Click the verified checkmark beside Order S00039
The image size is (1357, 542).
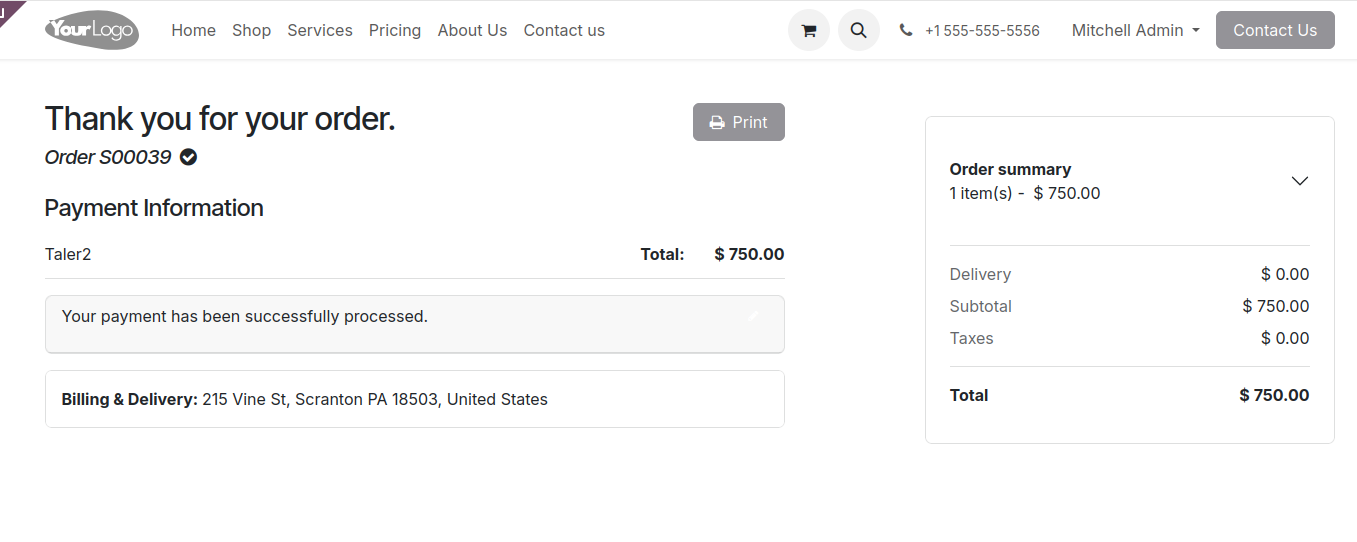tap(188, 157)
